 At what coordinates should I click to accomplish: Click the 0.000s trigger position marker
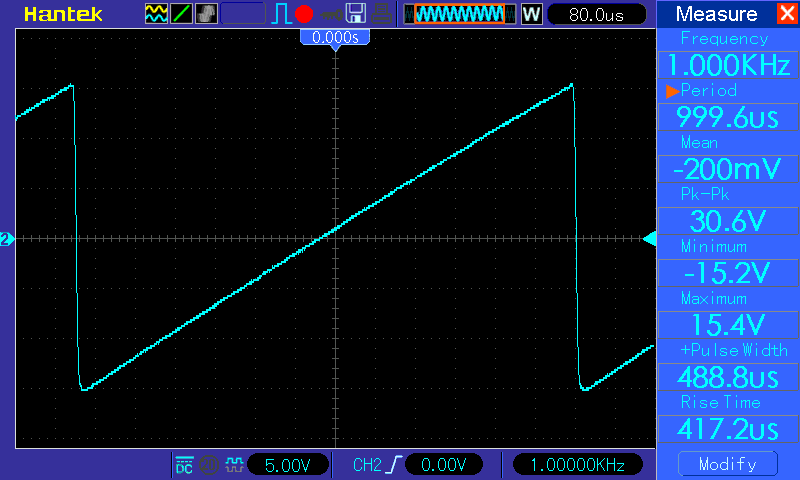[335, 37]
